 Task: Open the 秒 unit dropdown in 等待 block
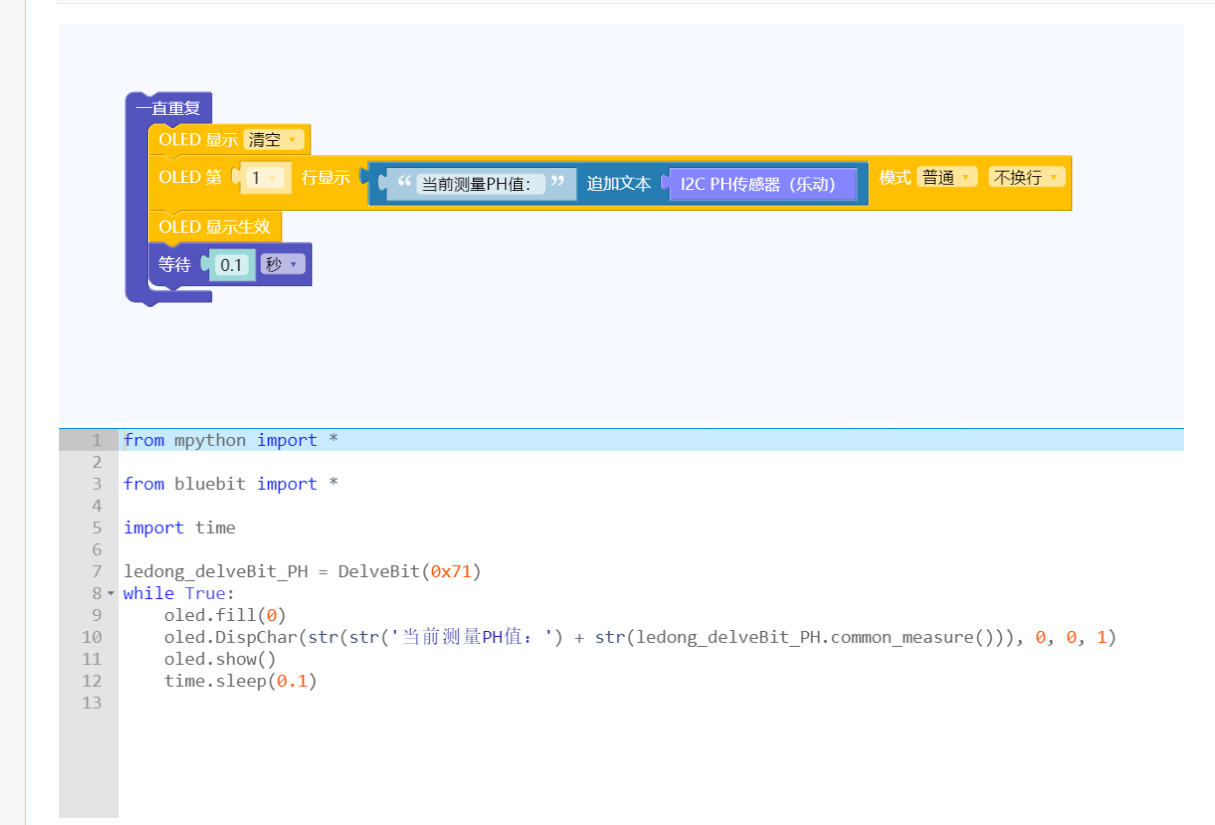pyautogui.click(x=281, y=265)
